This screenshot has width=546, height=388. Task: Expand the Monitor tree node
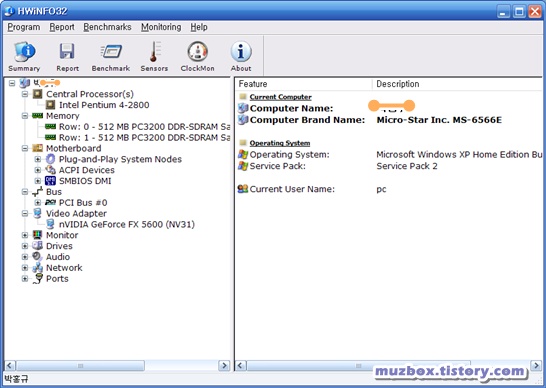[x=25, y=235]
